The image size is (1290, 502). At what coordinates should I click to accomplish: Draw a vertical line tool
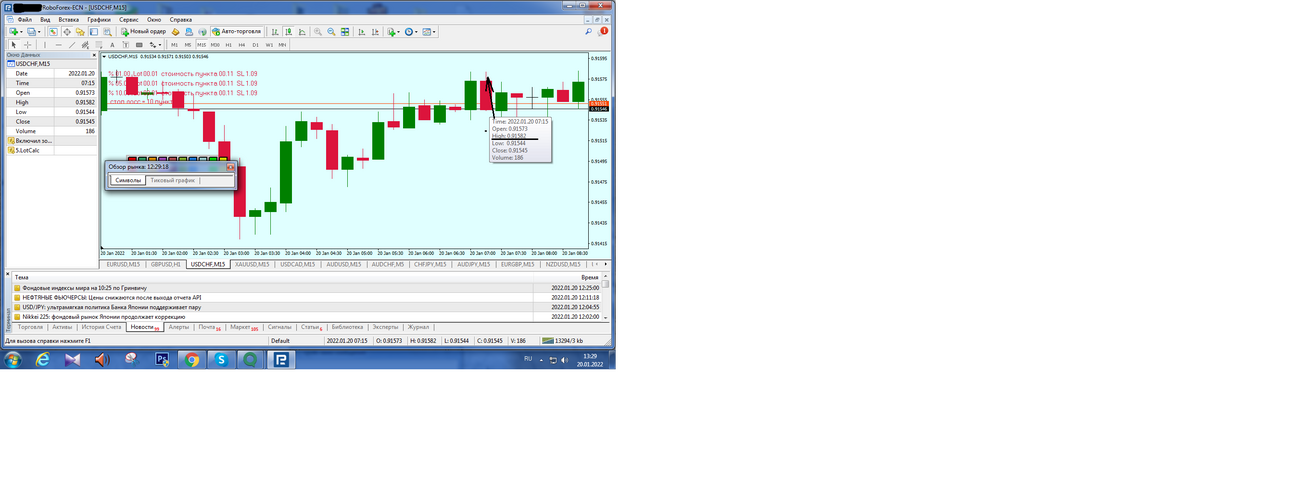pyautogui.click(x=45, y=45)
